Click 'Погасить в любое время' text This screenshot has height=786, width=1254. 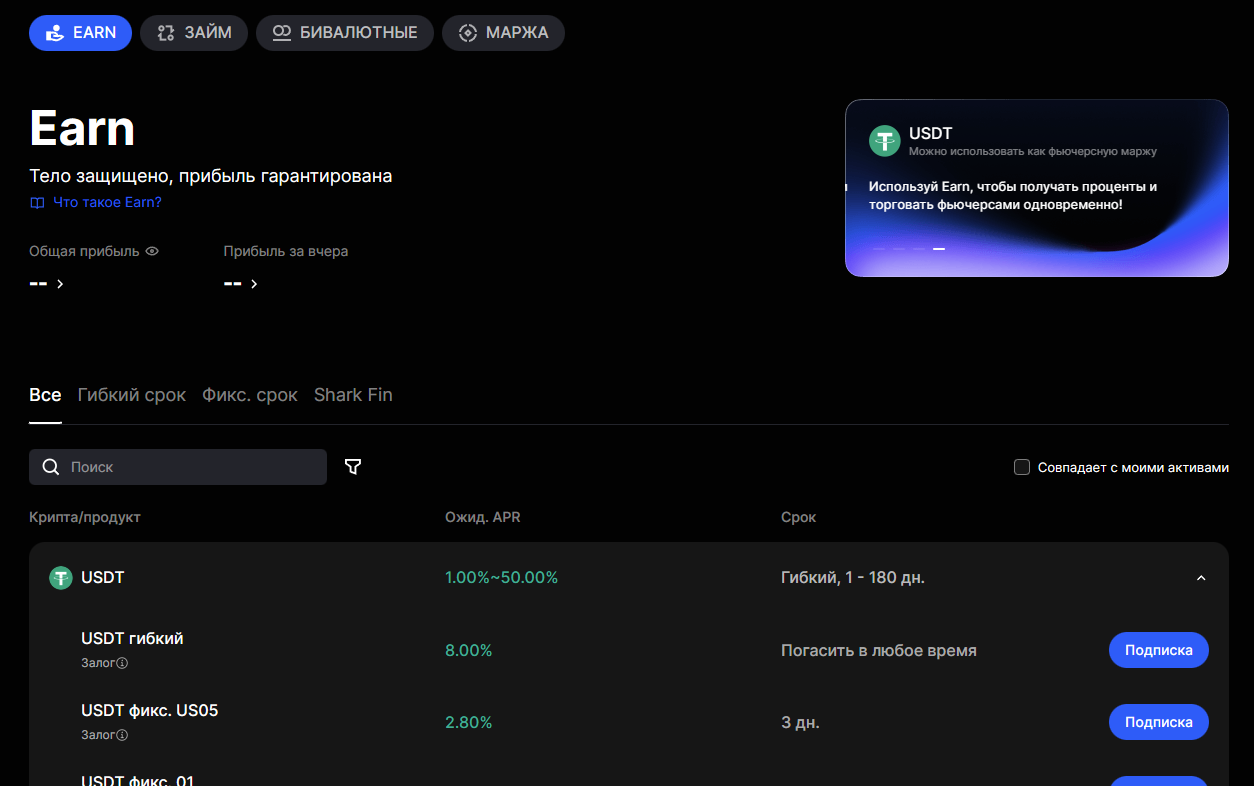tap(879, 650)
